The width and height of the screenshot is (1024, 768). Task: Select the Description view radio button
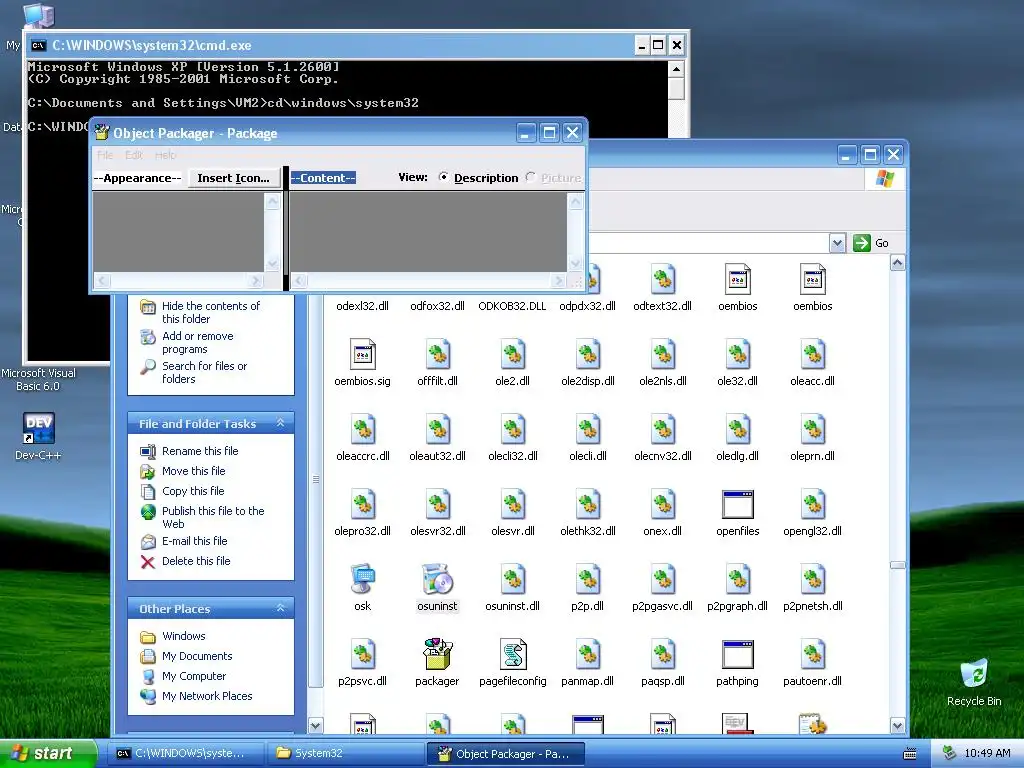coord(443,177)
